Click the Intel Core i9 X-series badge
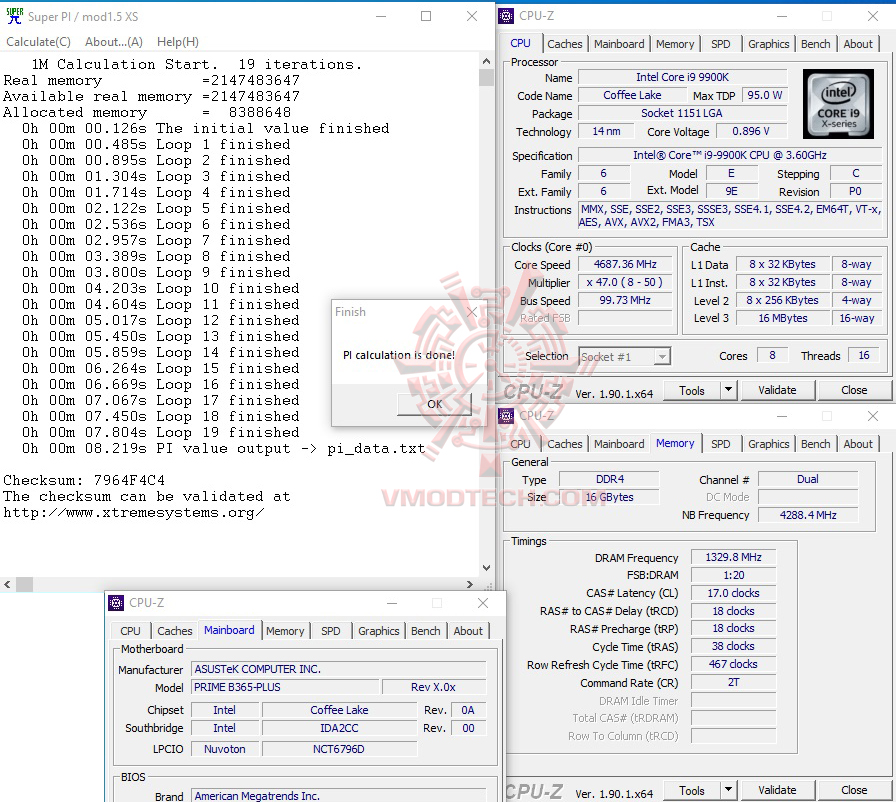This screenshot has width=896, height=802. pyautogui.click(x=838, y=104)
